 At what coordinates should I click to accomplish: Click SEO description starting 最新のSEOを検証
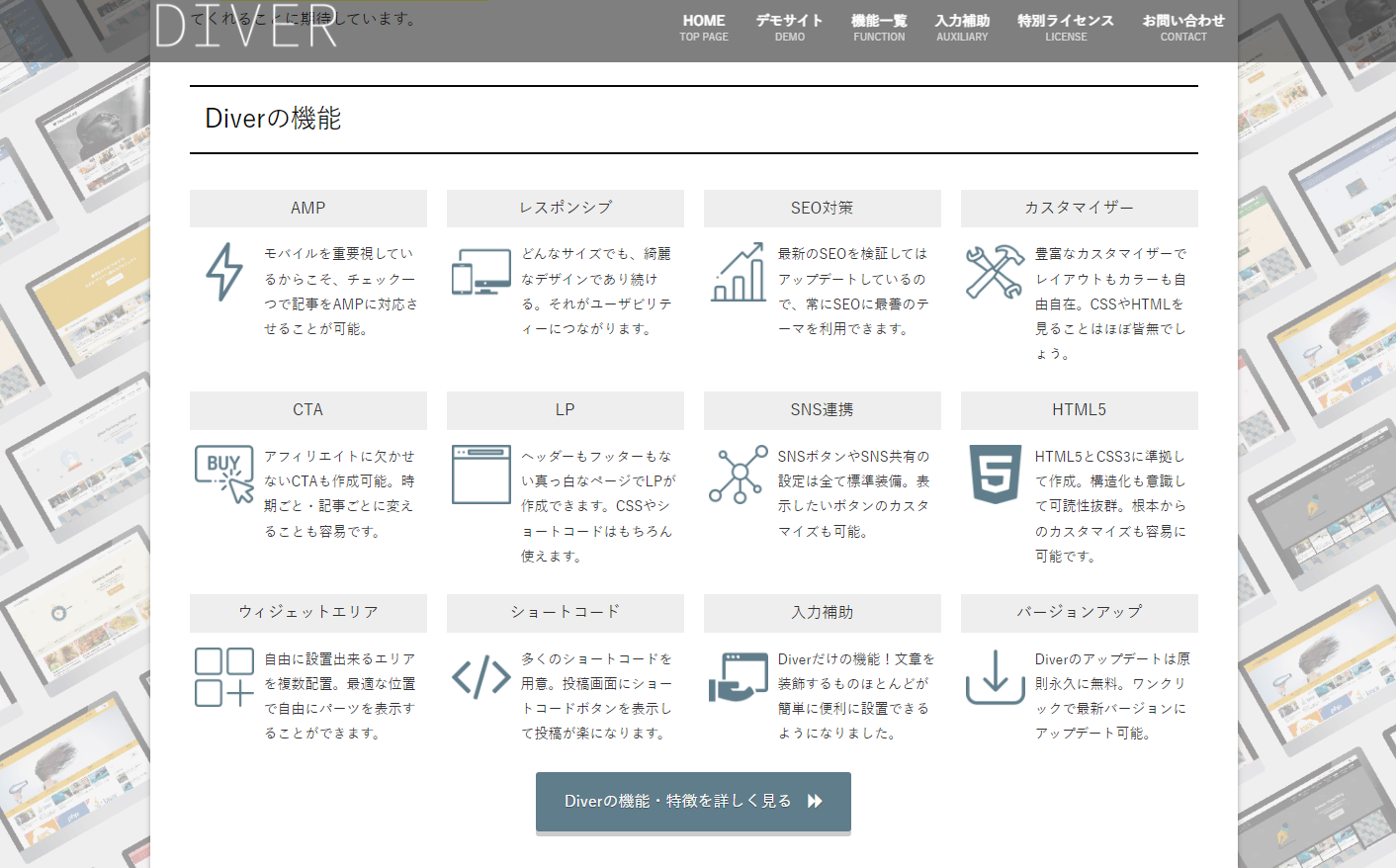853,292
